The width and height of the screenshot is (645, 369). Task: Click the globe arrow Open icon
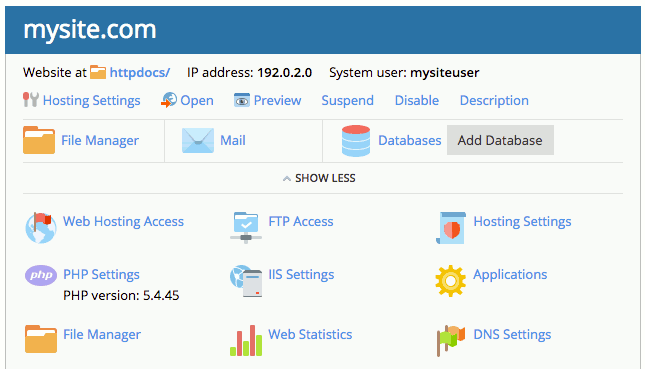coord(169,100)
